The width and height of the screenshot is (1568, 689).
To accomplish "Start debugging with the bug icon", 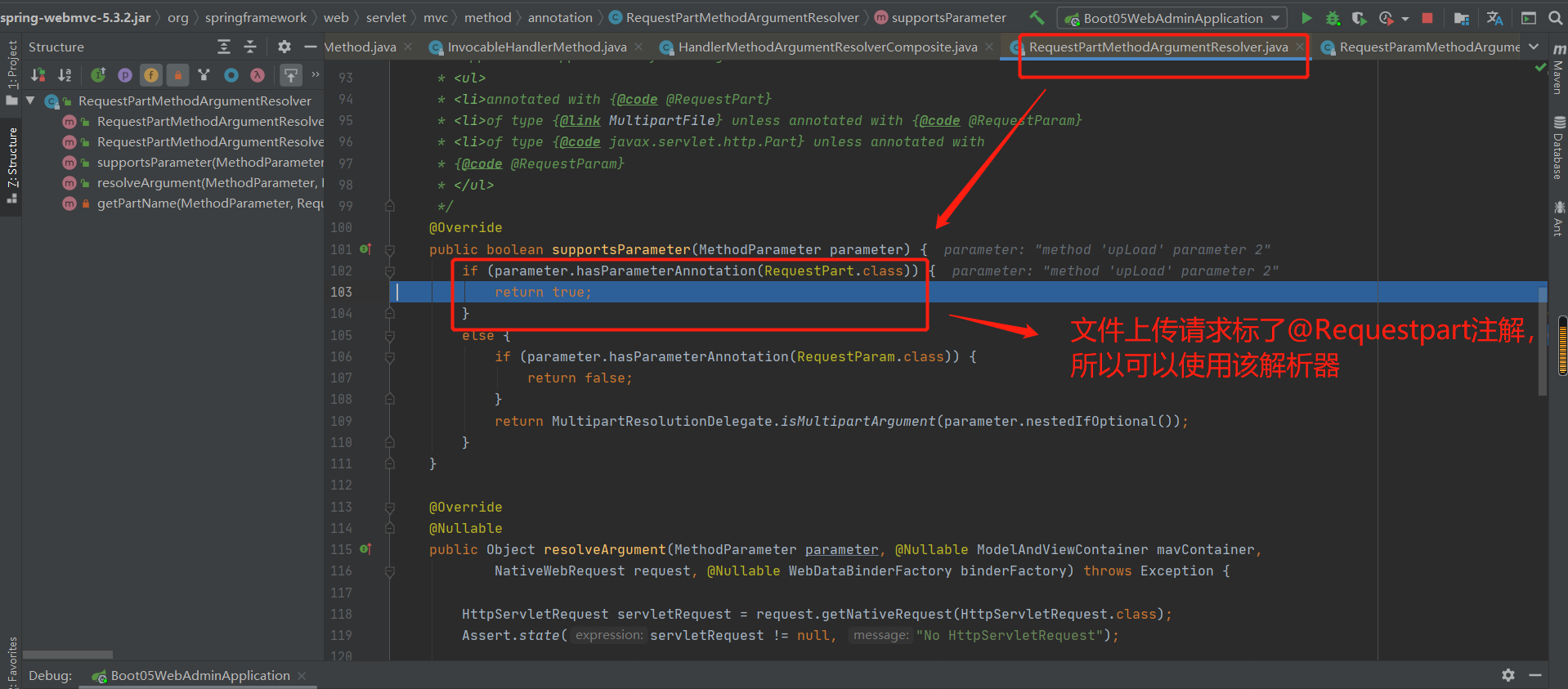I will (x=1333, y=17).
